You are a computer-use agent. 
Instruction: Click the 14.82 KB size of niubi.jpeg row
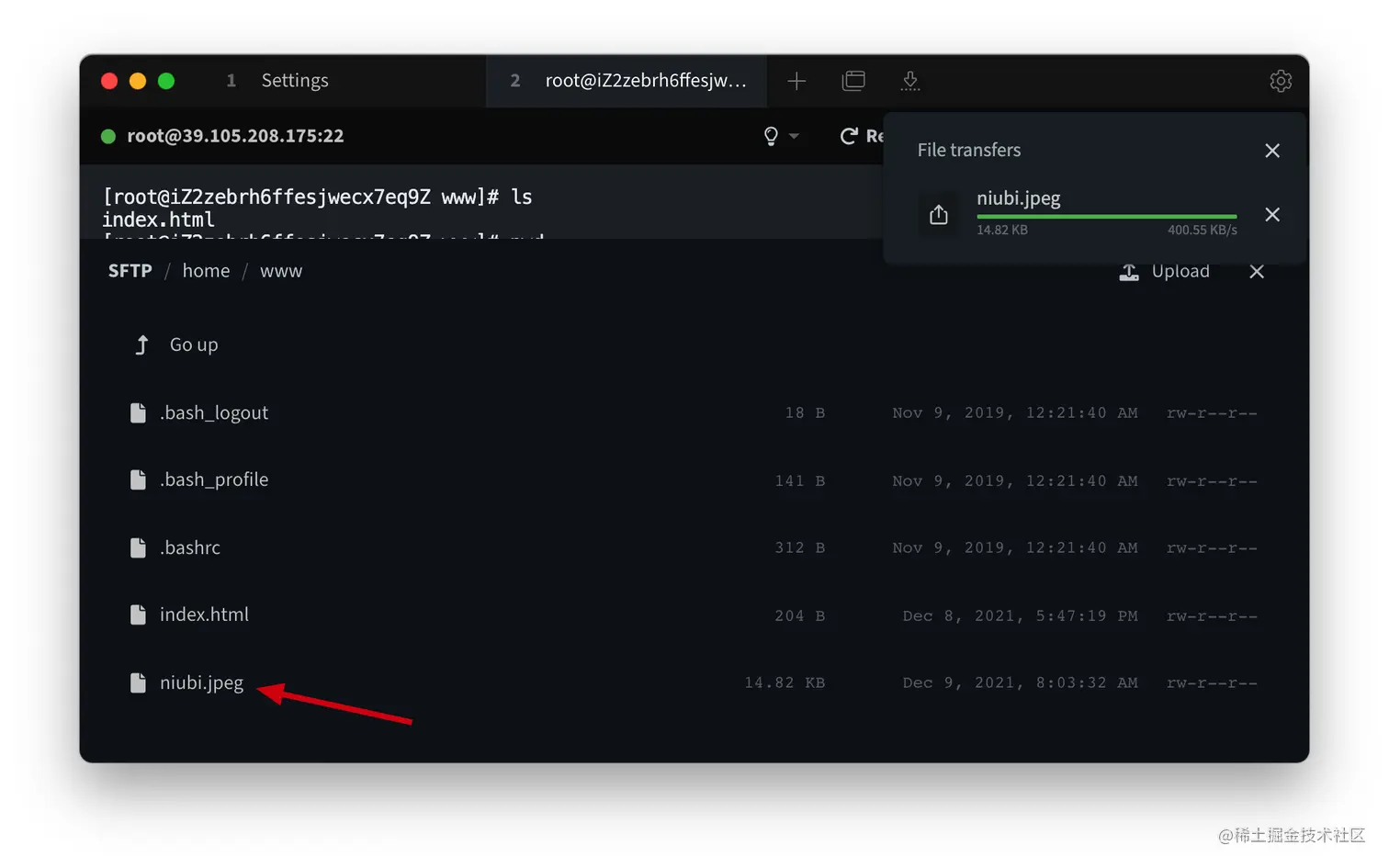(x=785, y=683)
